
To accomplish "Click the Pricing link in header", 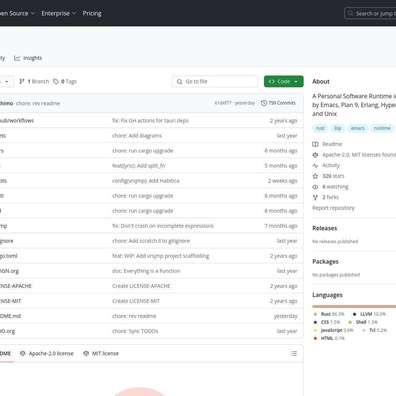I will [x=92, y=13].
